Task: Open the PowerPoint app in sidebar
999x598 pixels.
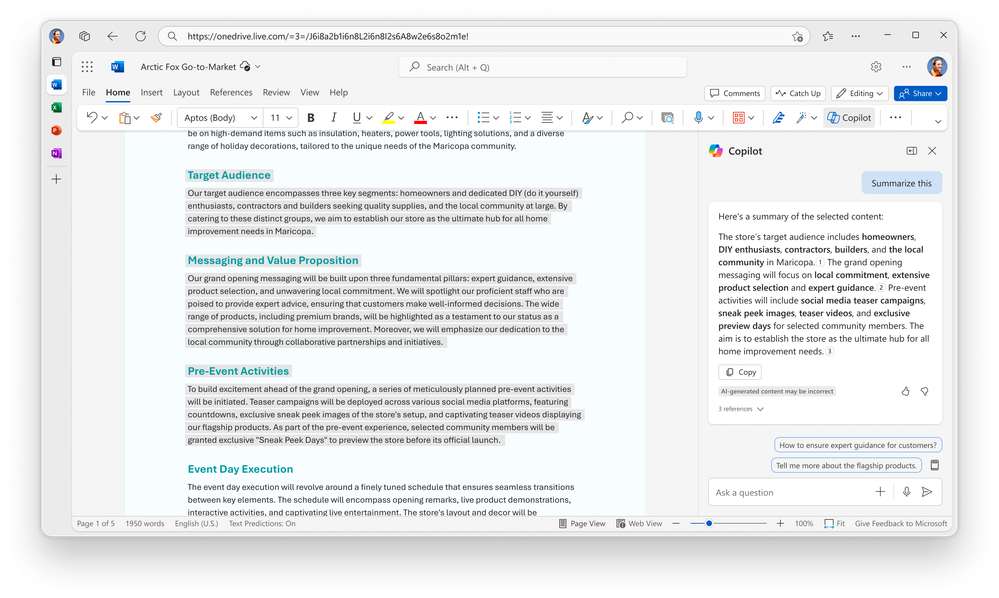Action: 56,131
